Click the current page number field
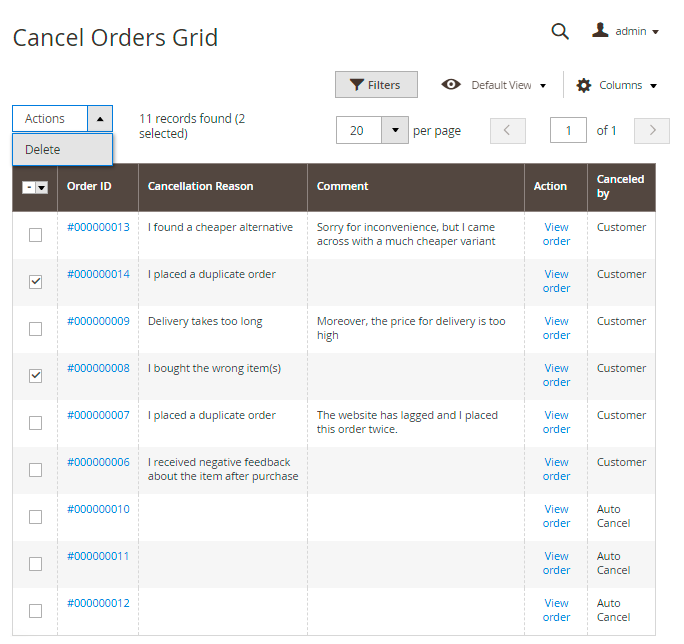This screenshot has height=644, width=684. point(568,131)
